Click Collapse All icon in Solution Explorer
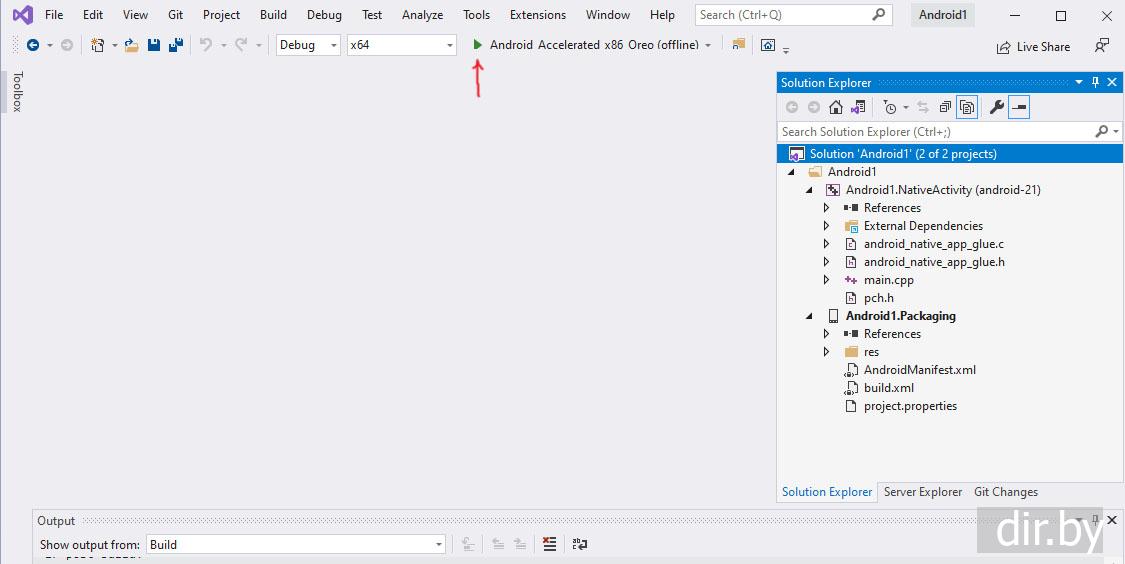1125x564 pixels. tap(945, 108)
